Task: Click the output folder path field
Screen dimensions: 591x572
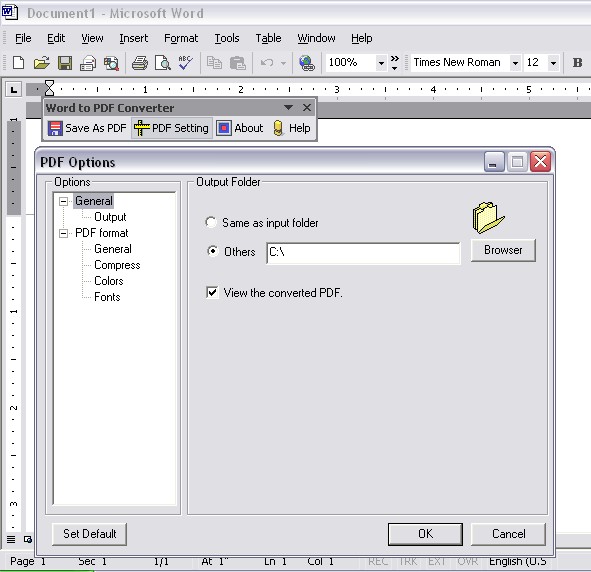Action: coord(363,253)
